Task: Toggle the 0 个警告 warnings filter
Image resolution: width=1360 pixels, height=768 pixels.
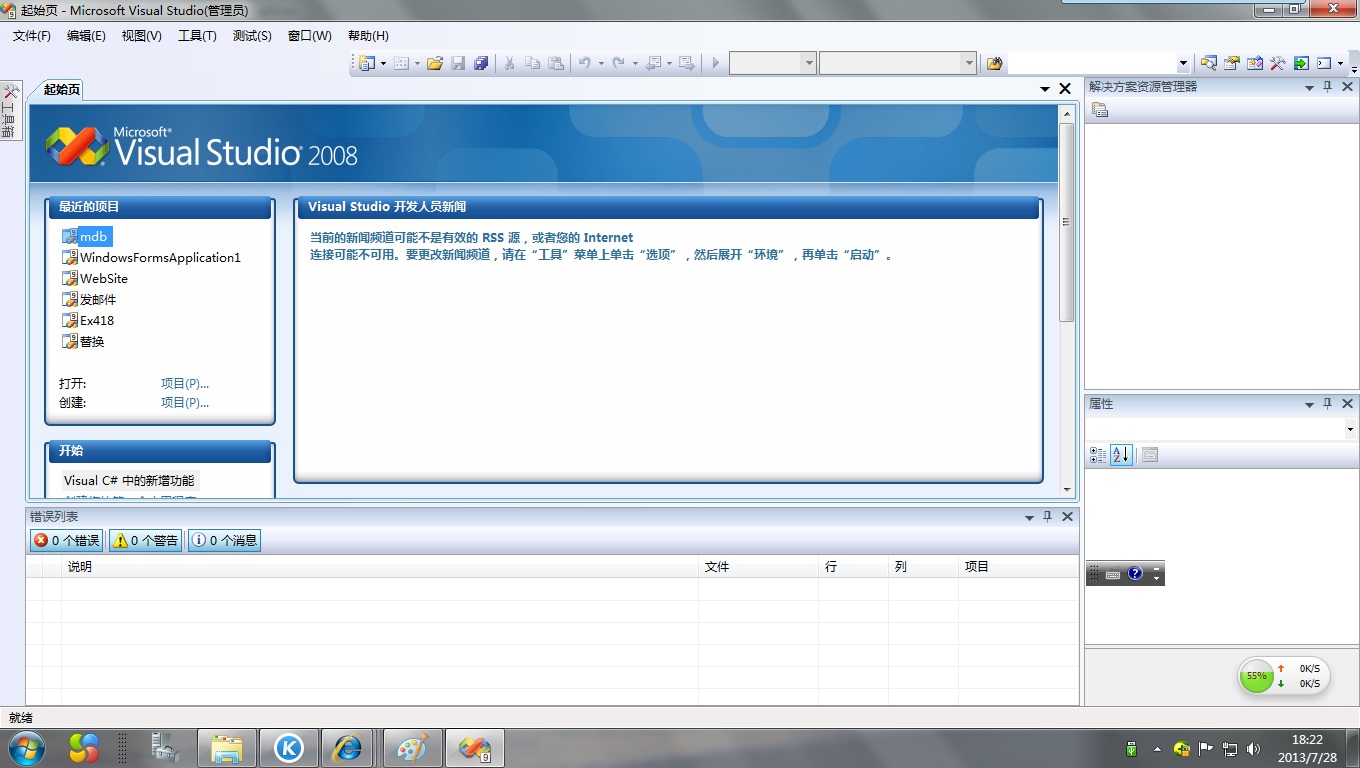Action: [146, 540]
